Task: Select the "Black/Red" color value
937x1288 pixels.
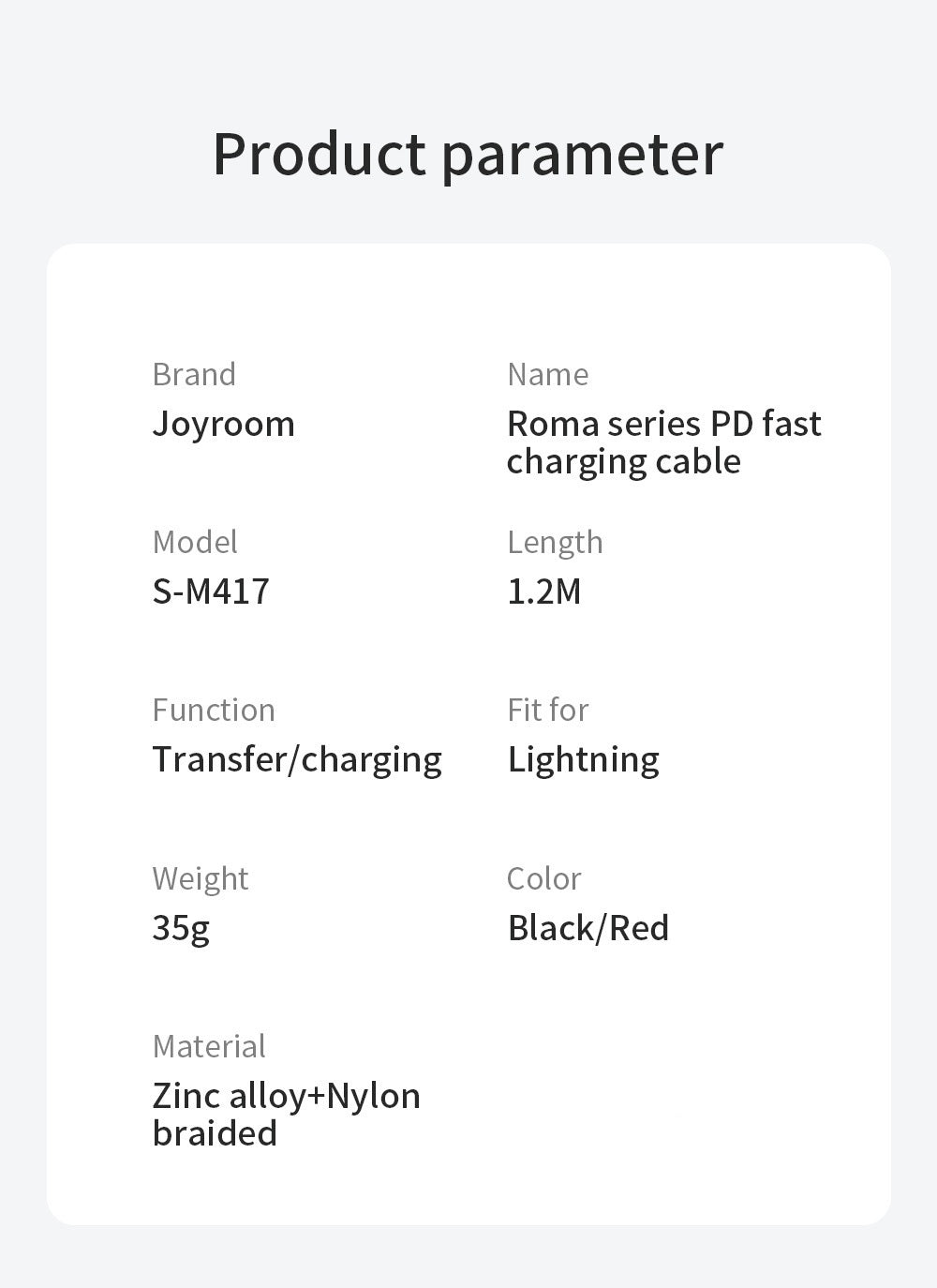Action: (x=588, y=928)
